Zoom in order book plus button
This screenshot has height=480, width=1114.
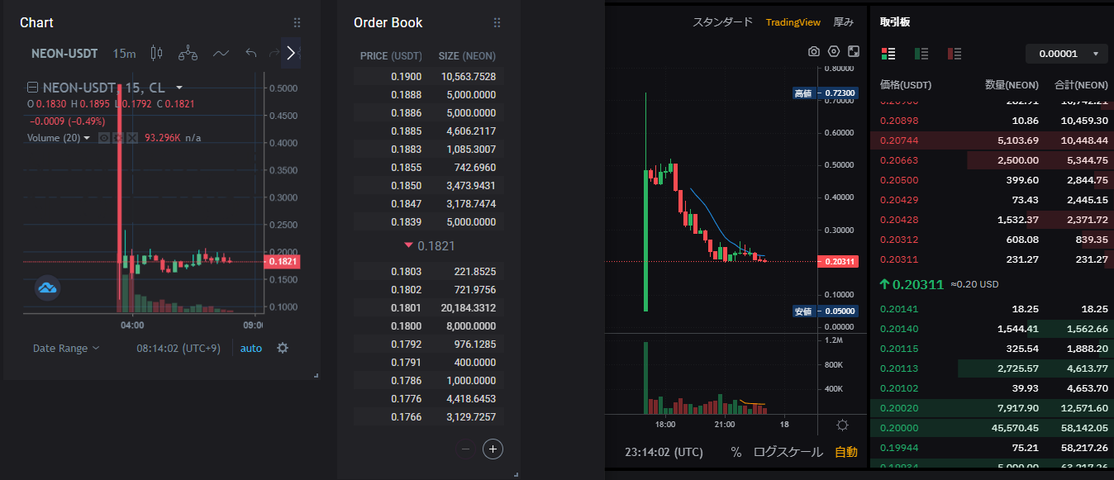click(494, 449)
